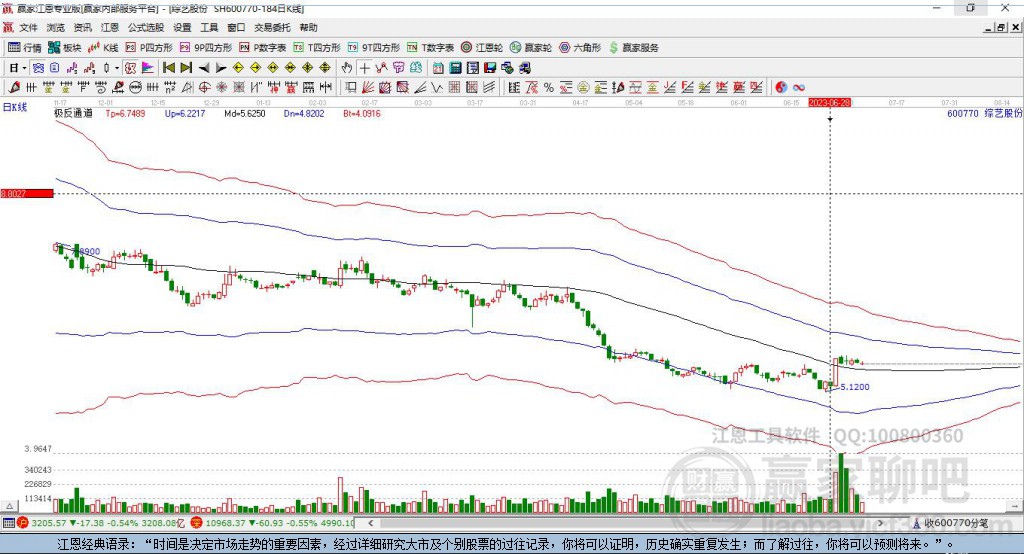The height and width of the screenshot is (554, 1024).
Task: Click the red 深 Shenzhen index icon
Action: (196, 523)
